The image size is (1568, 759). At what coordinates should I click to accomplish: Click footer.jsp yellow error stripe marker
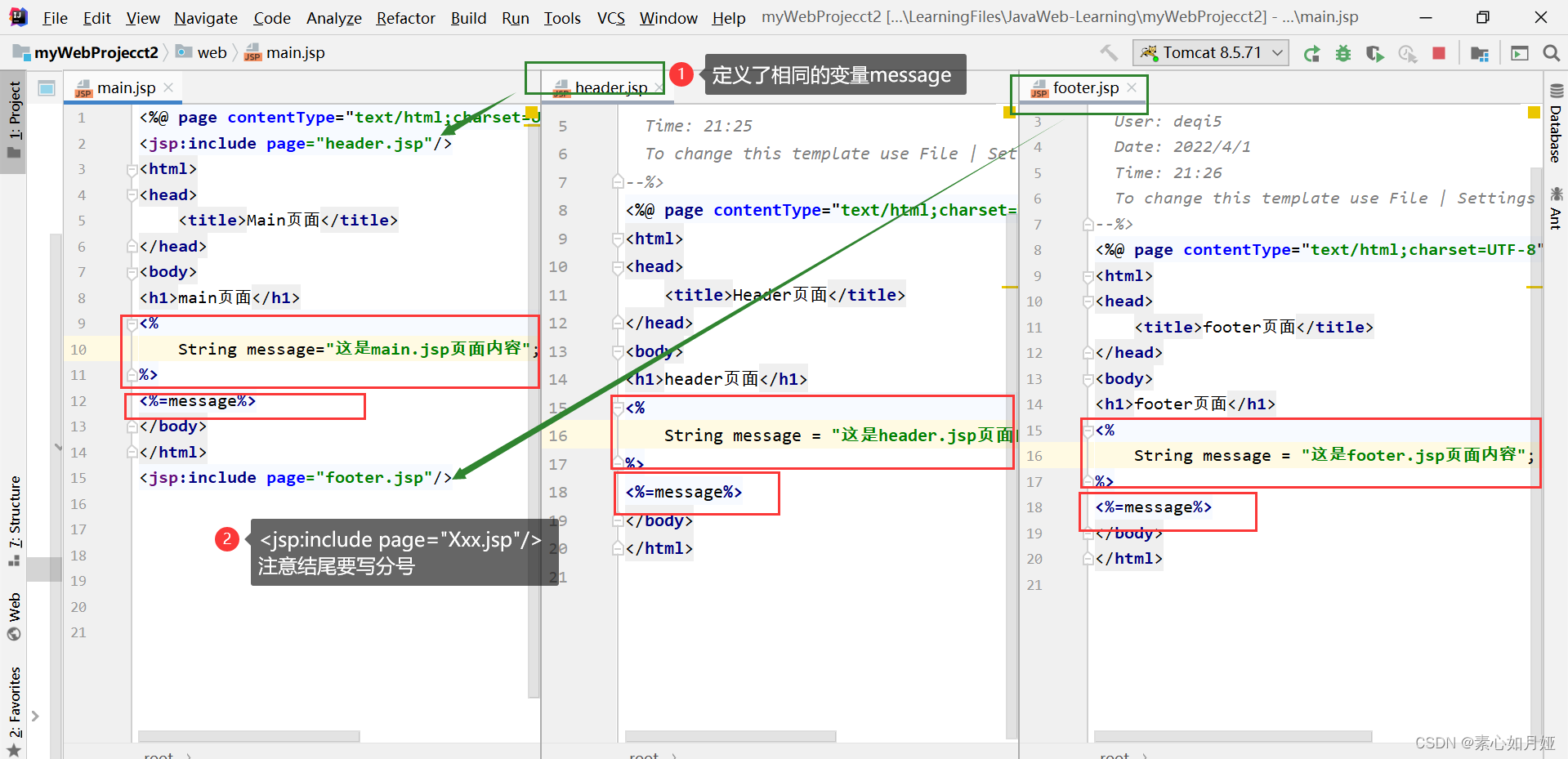[x=1534, y=287]
